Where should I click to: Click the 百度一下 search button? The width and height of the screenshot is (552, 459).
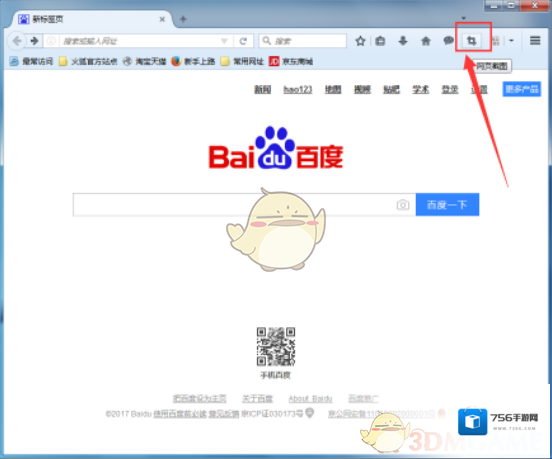(x=447, y=205)
